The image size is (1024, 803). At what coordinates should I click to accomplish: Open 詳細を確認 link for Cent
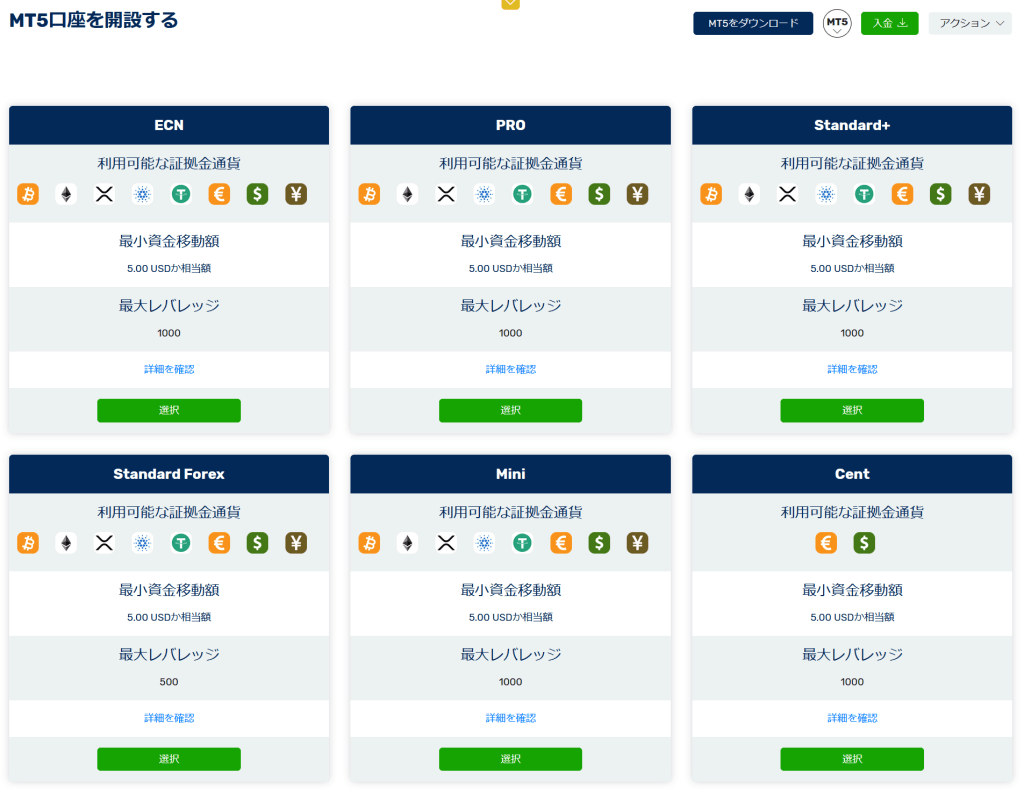pyautogui.click(x=852, y=718)
